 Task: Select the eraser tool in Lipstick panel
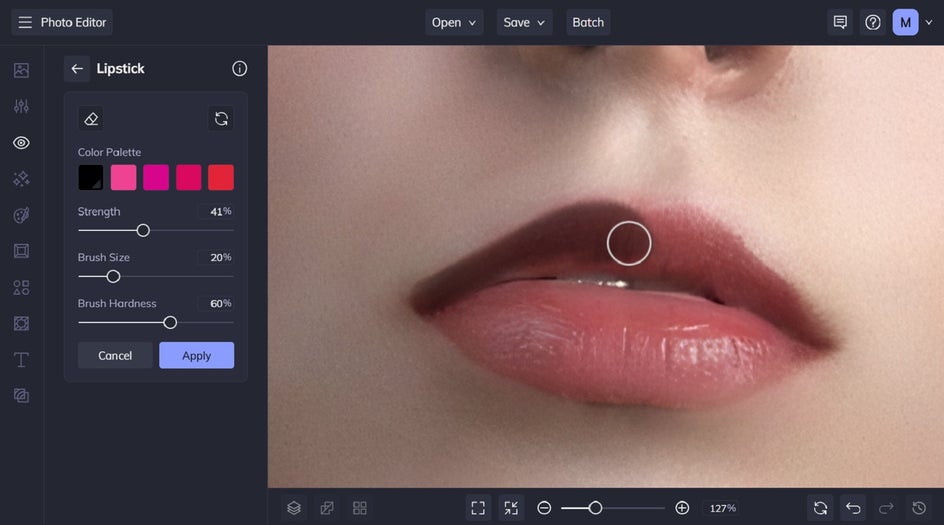[x=91, y=119]
